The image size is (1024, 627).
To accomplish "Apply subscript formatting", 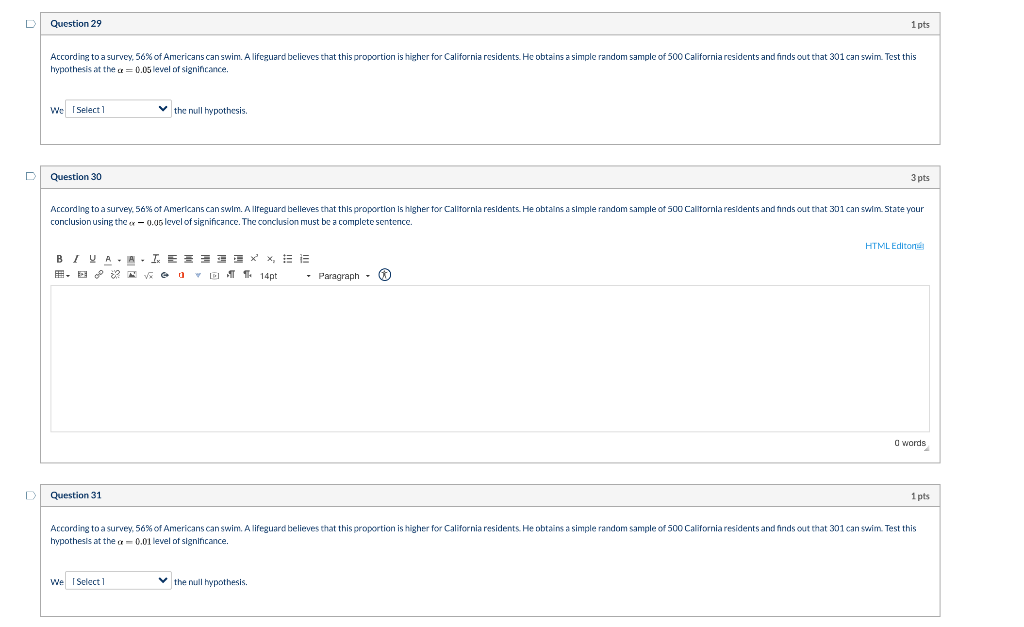I will 270,259.
